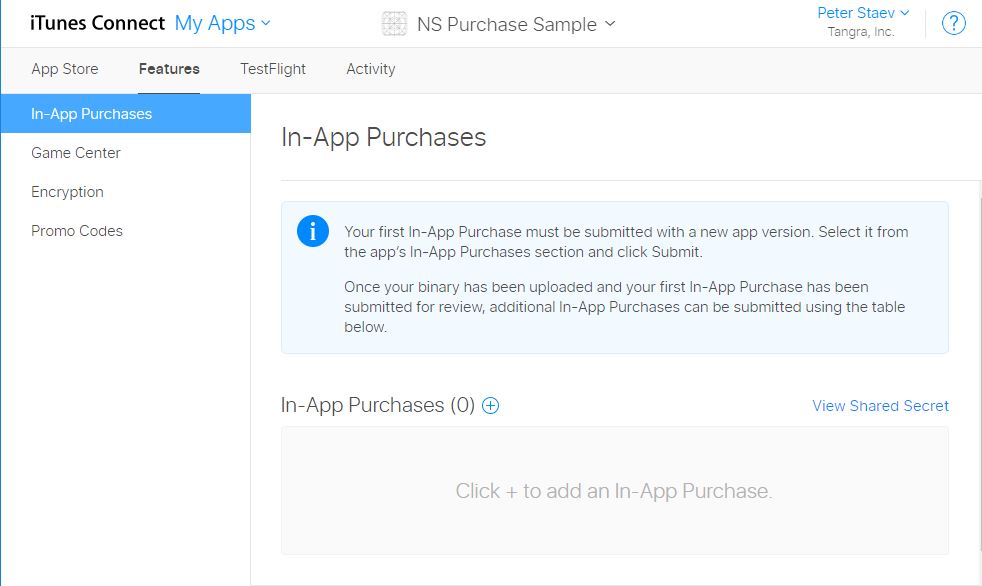982x586 pixels.
Task: Click the 'Click + to add' placeholder text
Action: click(614, 491)
